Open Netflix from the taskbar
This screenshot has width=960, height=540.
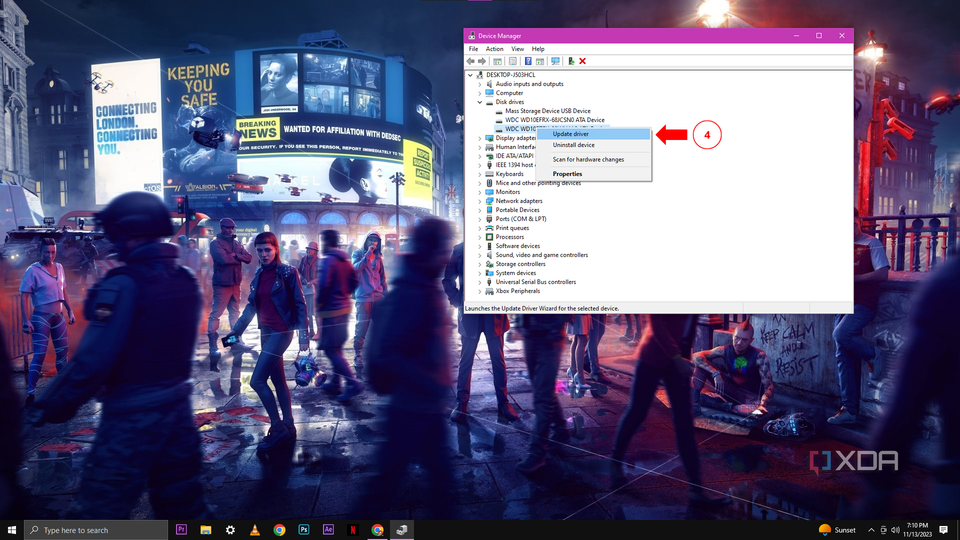pos(353,530)
